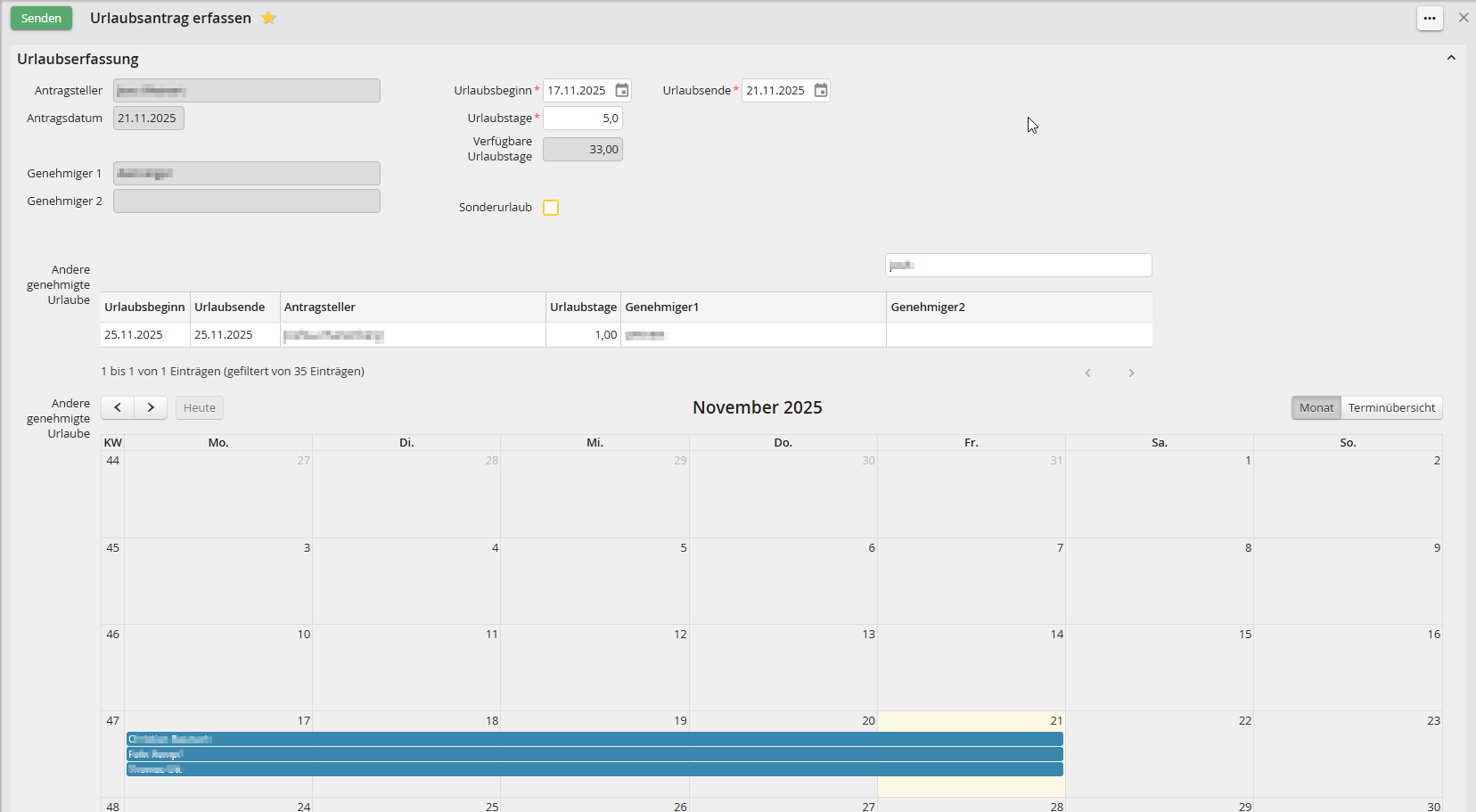Go to next page of table entries
1476x812 pixels.
pyautogui.click(x=1131, y=373)
